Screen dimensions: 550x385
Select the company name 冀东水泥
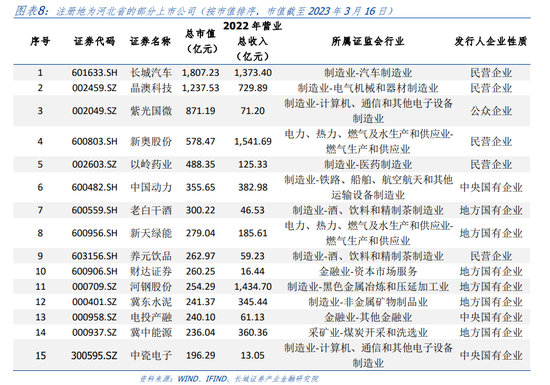151,302
